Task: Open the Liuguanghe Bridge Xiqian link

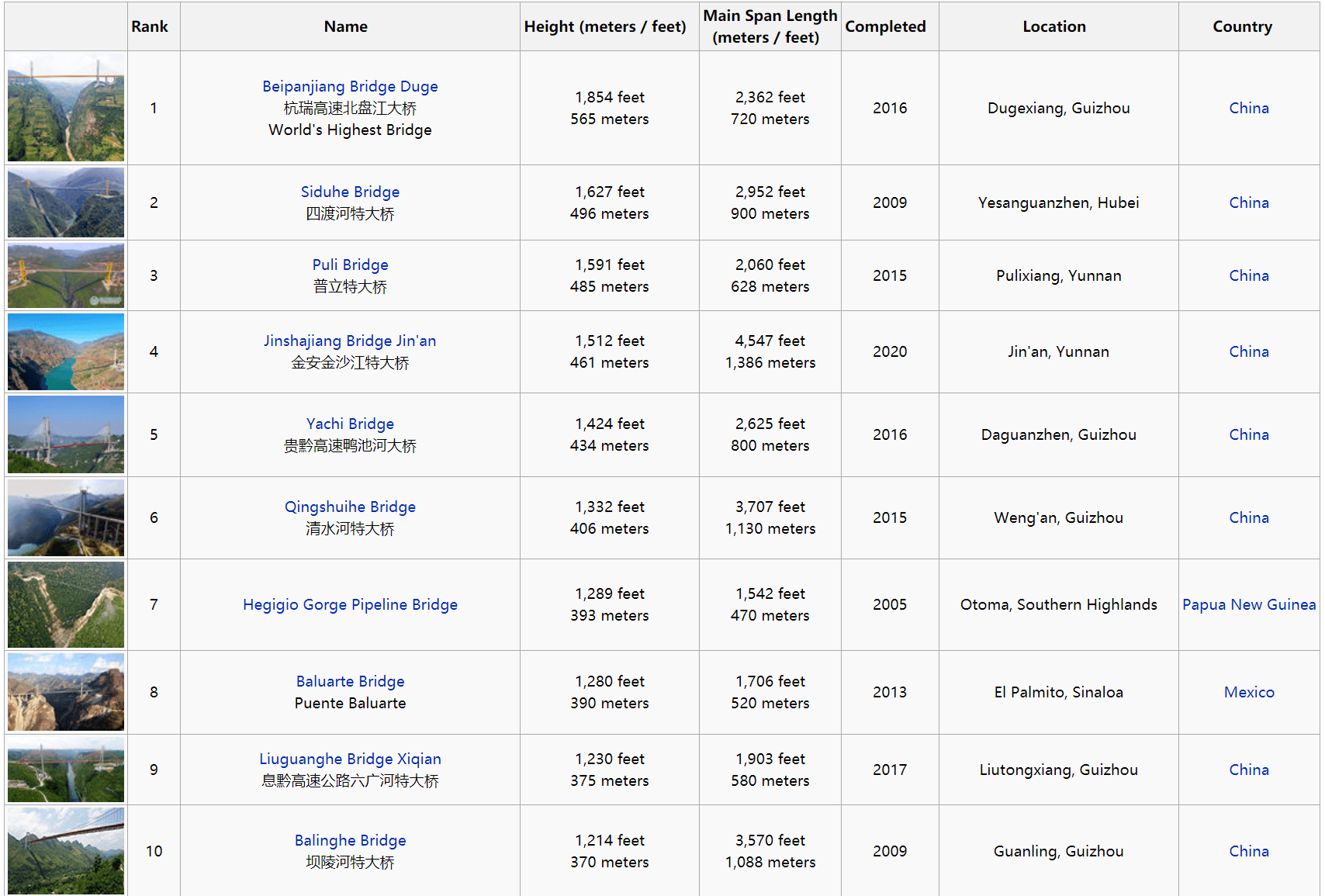Action: point(350,759)
